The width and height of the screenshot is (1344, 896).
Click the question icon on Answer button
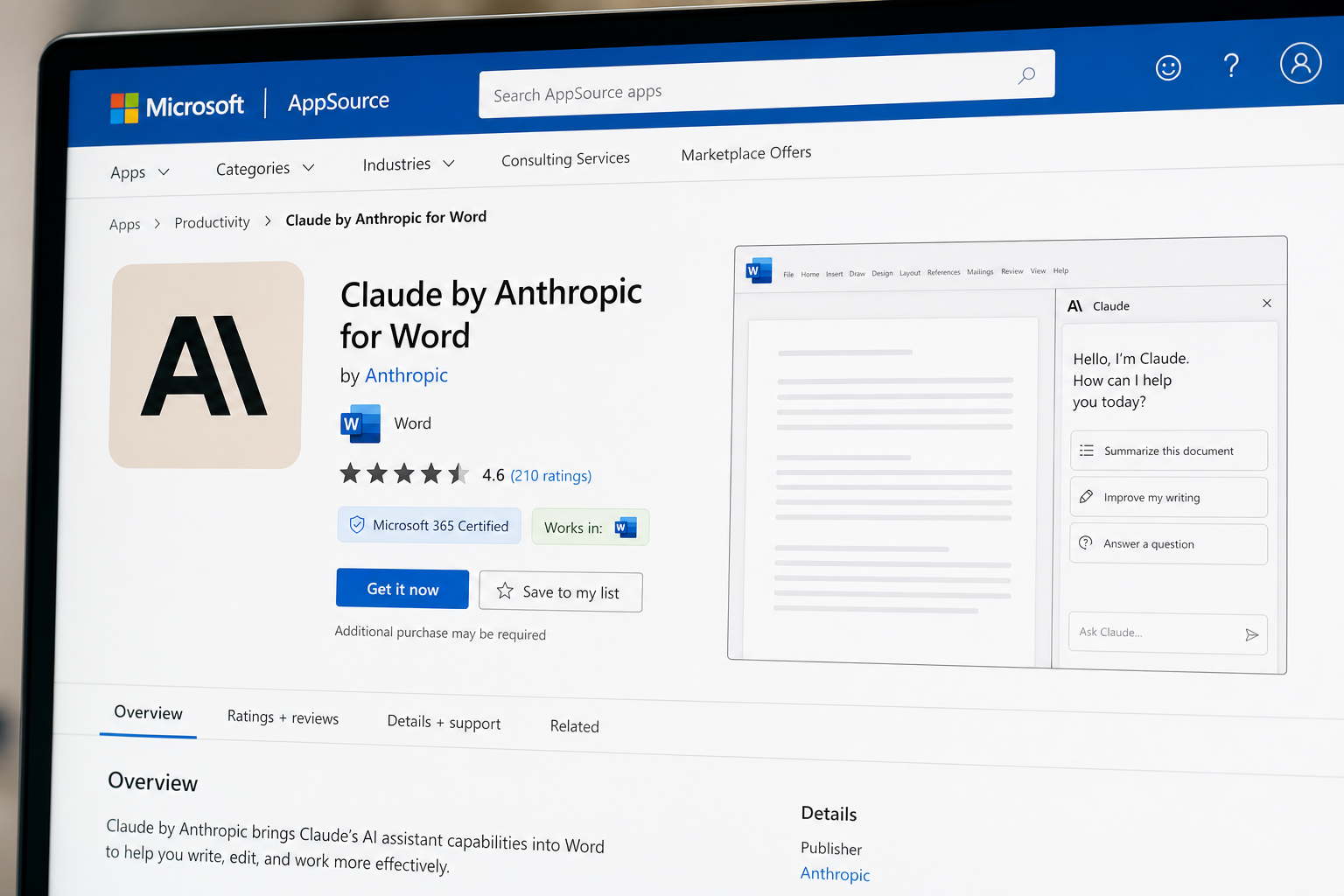[x=1086, y=542]
